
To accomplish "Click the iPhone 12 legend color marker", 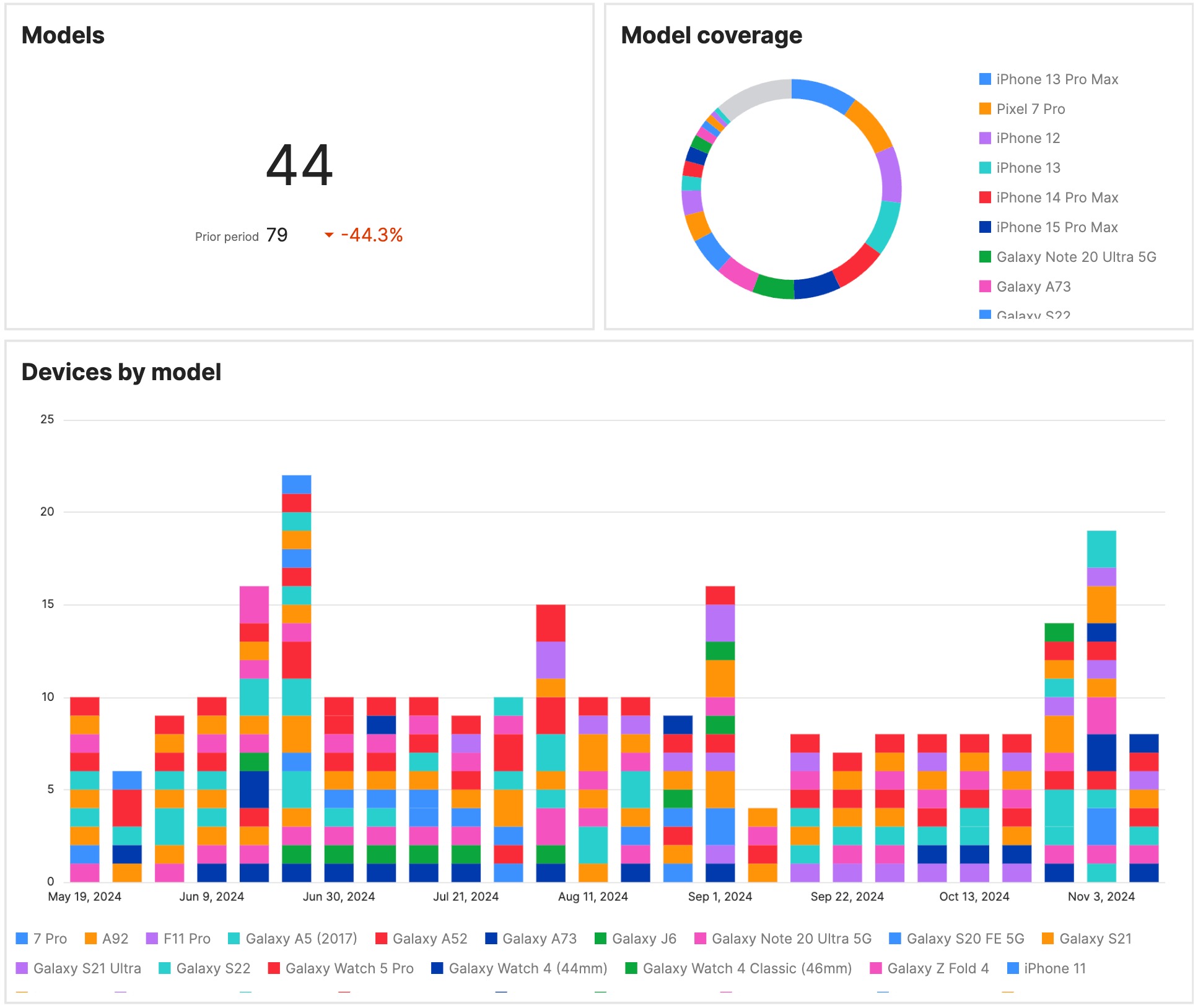I will coord(984,138).
